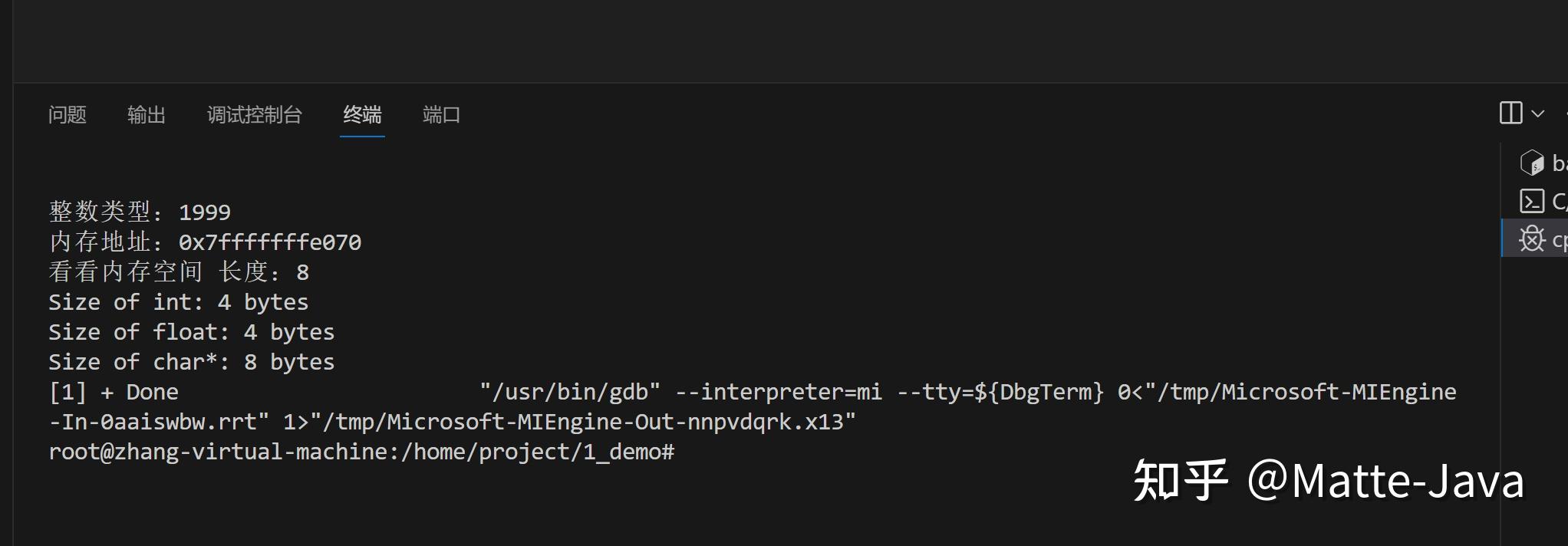This screenshot has height=546, width=1568.
Task: Click the terminal prompt icon next to C/C++
Action: pos(1533,201)
